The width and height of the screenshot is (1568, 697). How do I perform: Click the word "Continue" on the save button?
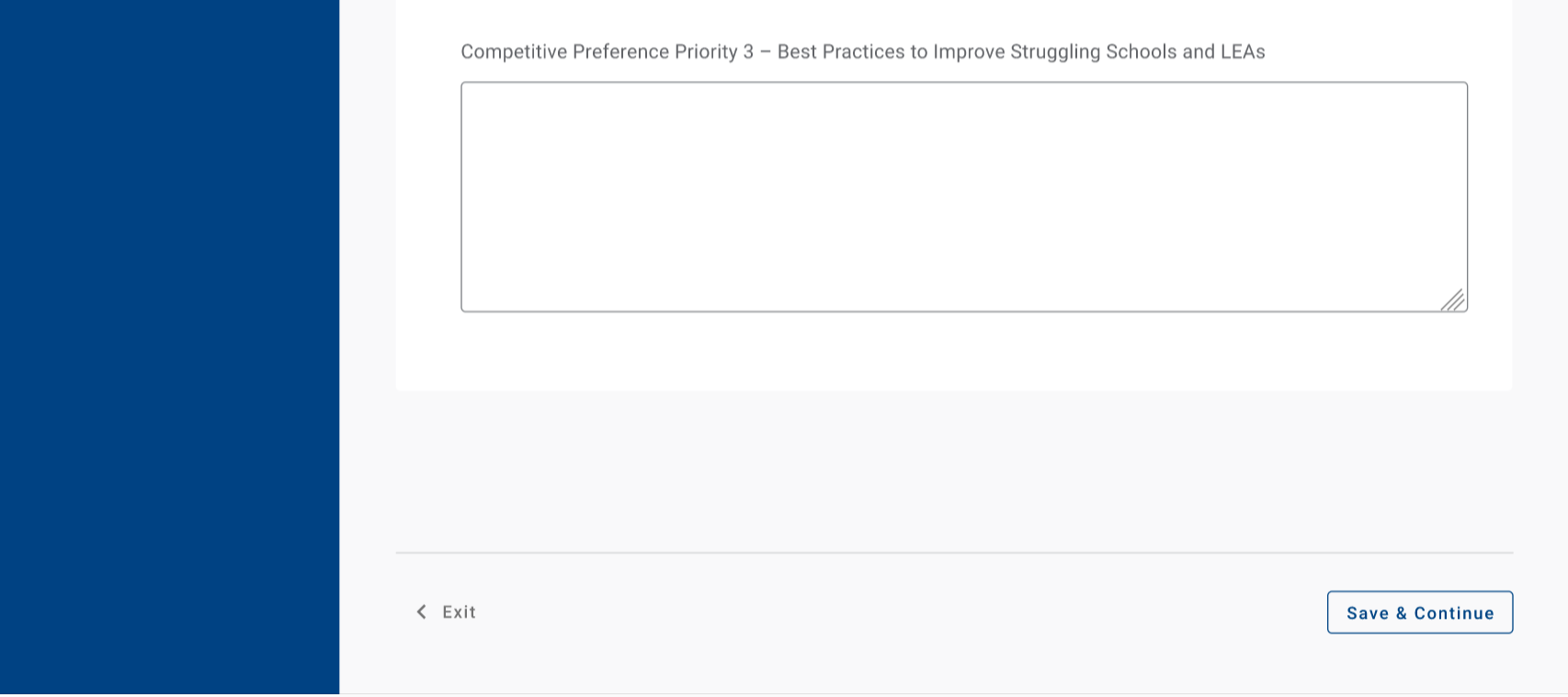click(1454, 613)
